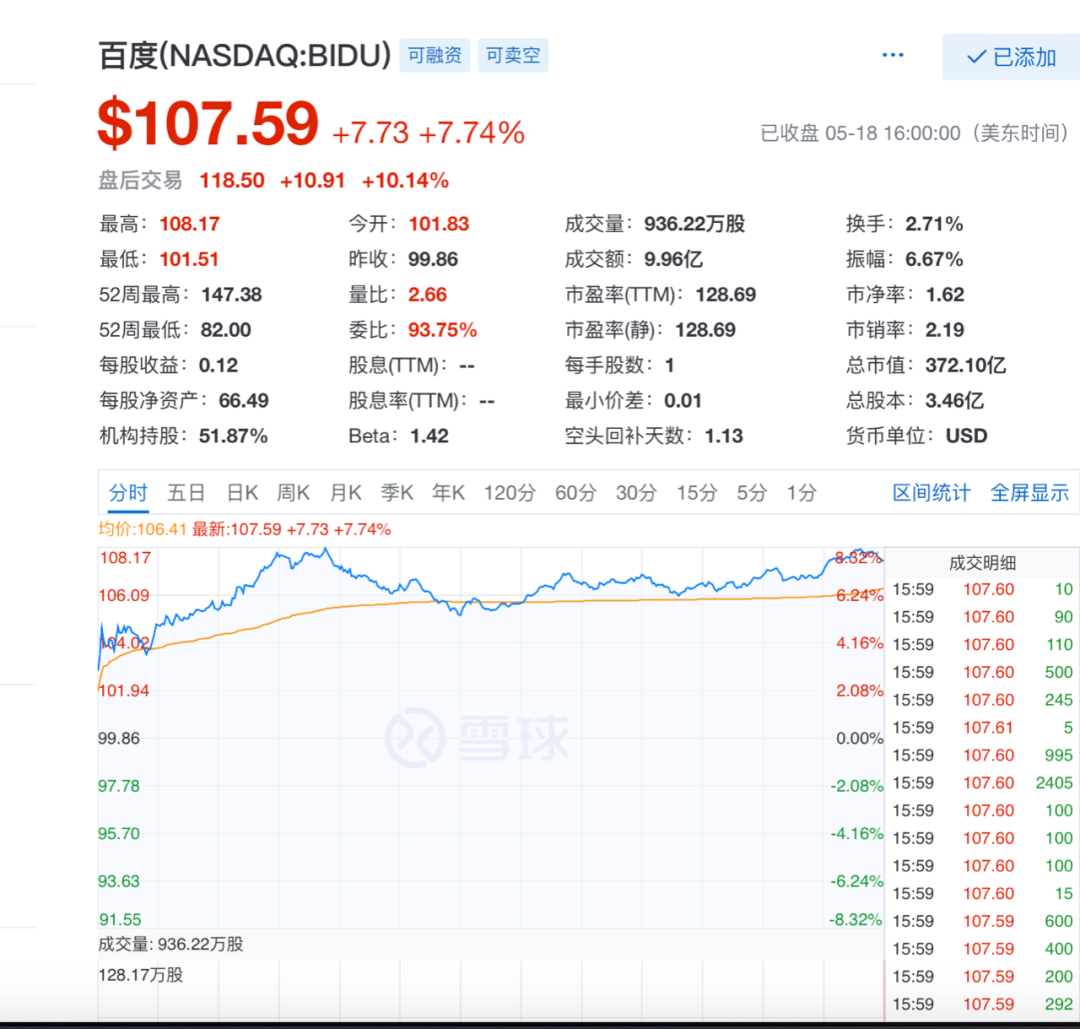This screenshot has width=1080, height=1029.
Task: Click the 可卖空 tag
Action: pyautogui.click(x=513, y=55)
